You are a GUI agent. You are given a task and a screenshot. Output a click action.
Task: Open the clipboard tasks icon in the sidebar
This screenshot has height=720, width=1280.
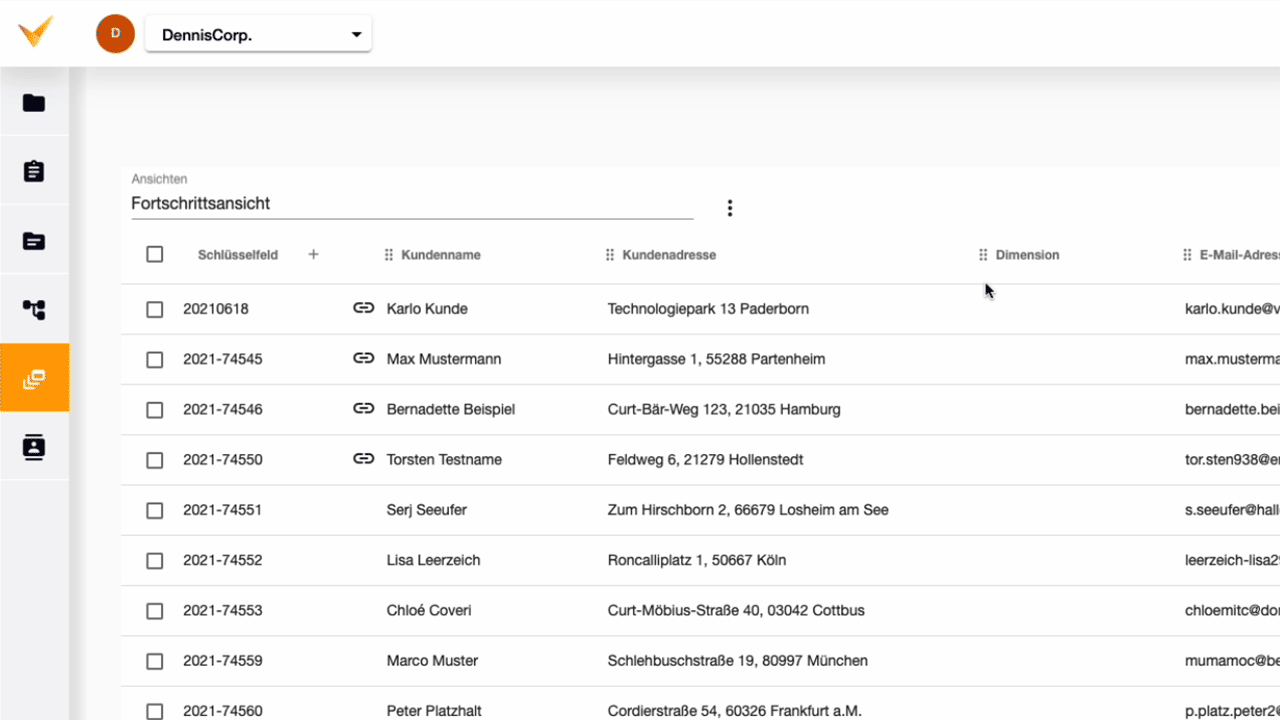tap(34, 171)
